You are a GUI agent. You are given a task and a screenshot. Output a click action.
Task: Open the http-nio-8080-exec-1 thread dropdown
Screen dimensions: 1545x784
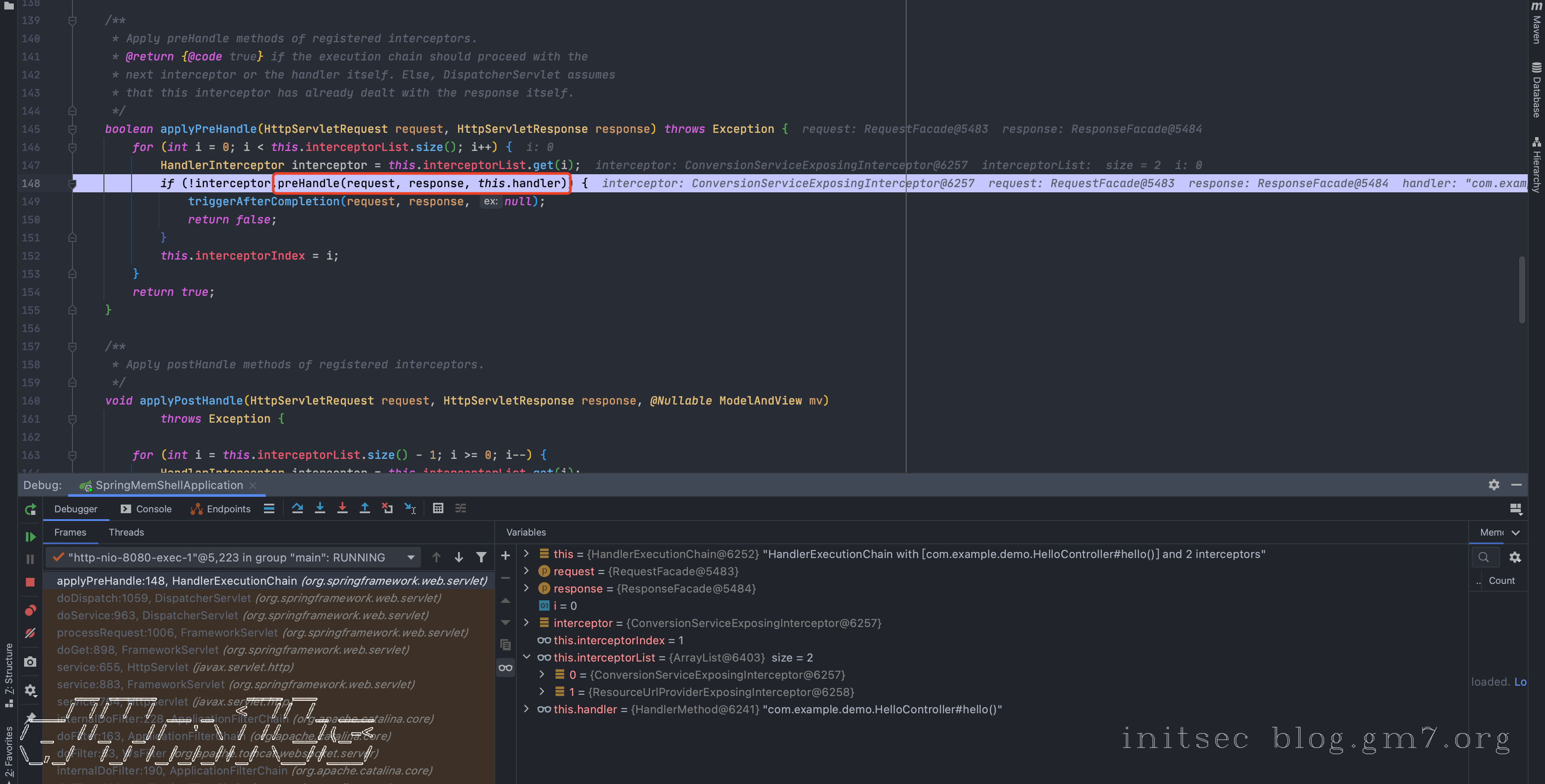click(411, 557)
